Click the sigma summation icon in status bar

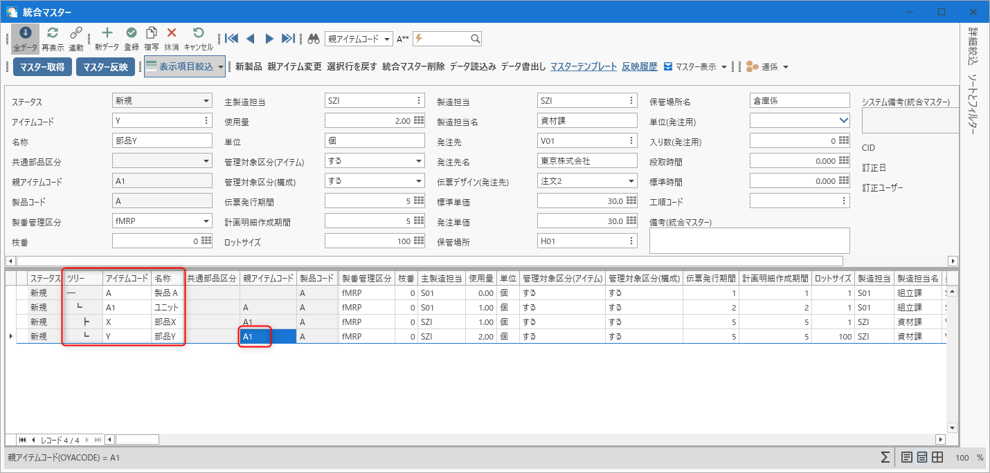pos(886,457)
